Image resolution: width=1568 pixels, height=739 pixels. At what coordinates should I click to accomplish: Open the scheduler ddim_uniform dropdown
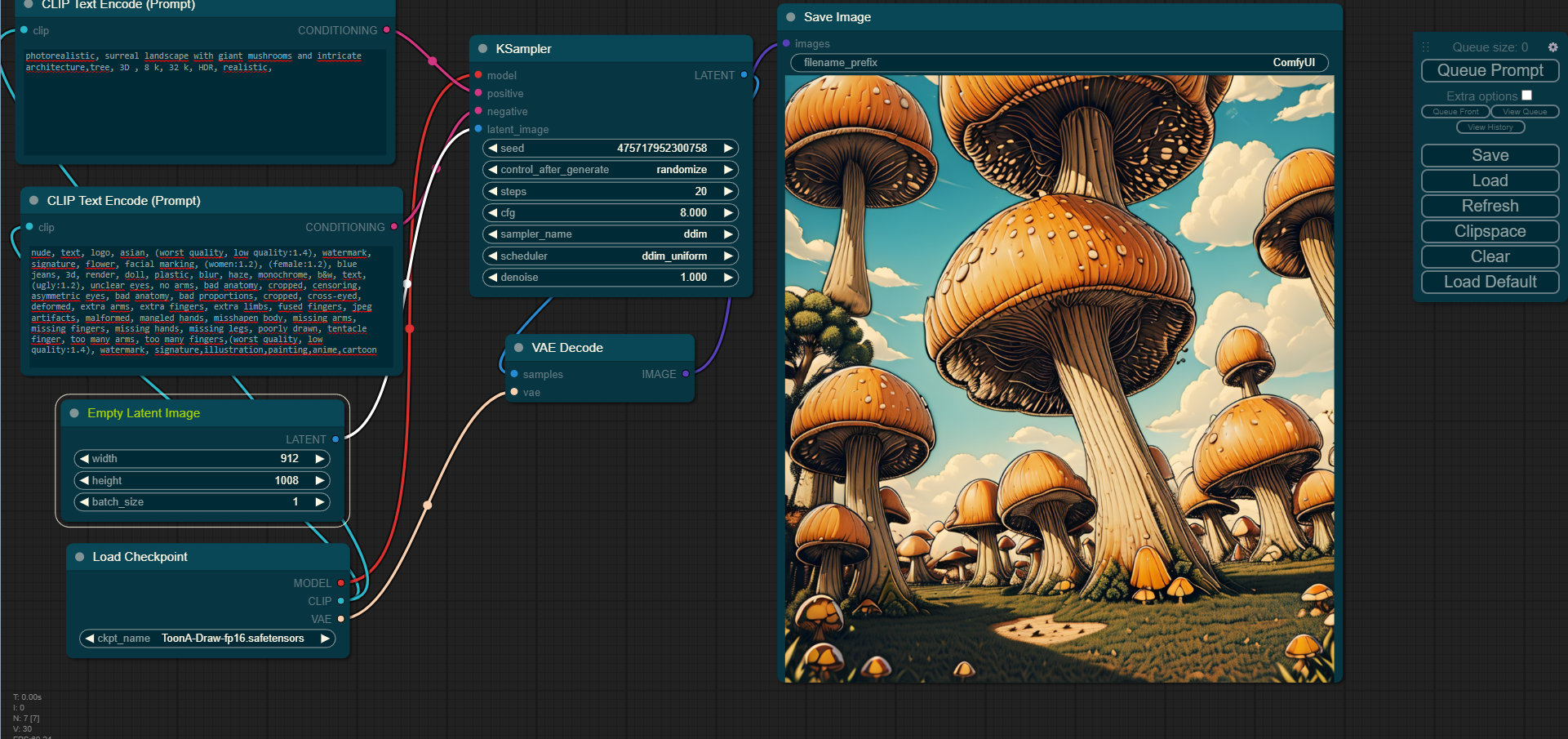[610, 256]
